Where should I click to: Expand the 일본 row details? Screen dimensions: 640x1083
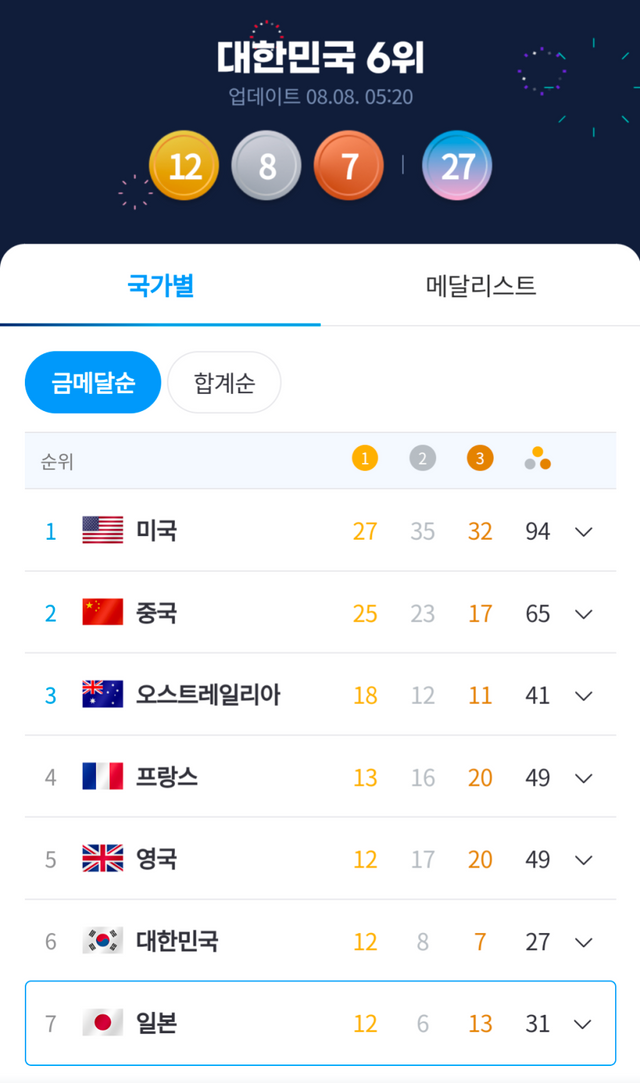(x=584, y=1023)
